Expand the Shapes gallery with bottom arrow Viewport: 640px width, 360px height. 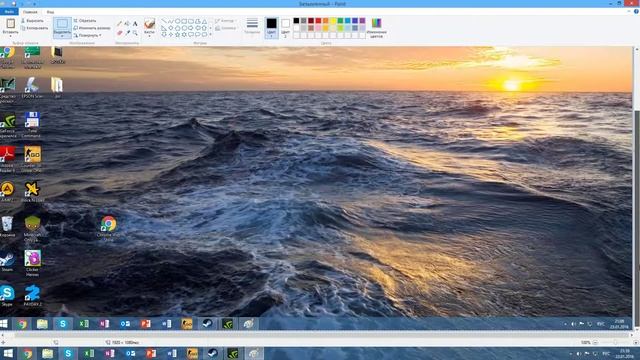(x=211, y=35)
